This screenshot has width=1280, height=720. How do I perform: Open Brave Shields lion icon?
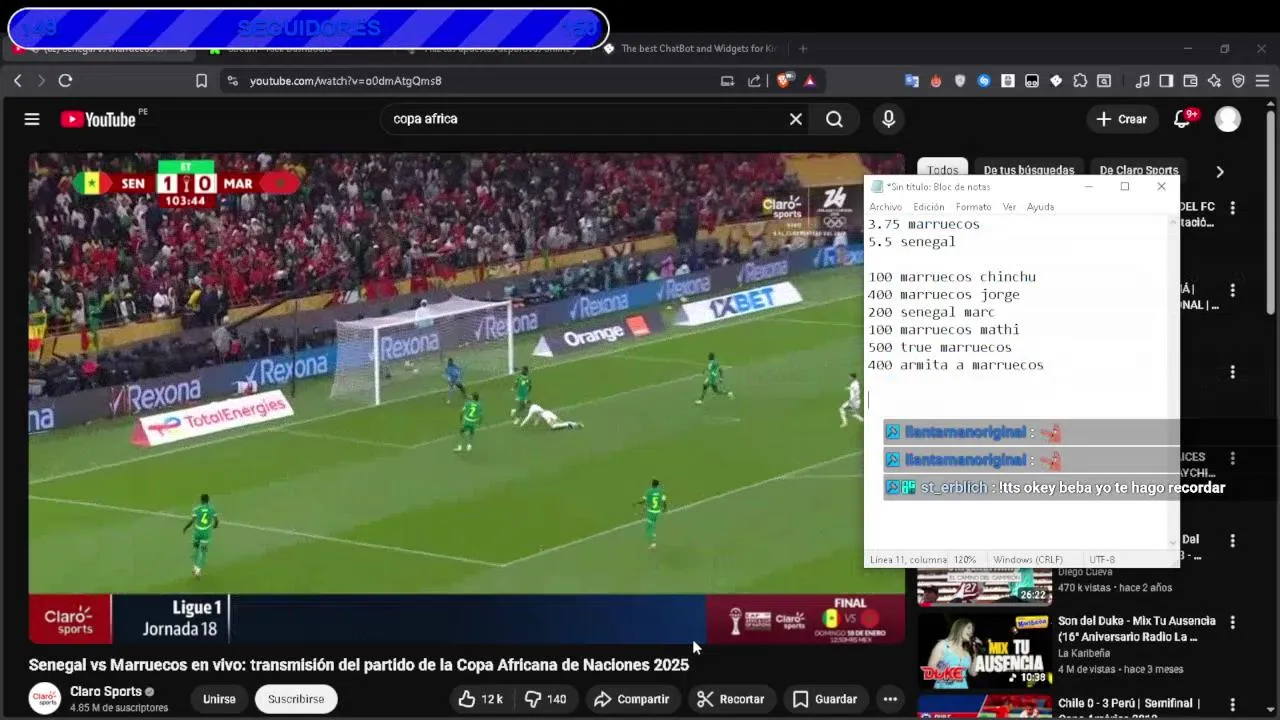(786, 81)
